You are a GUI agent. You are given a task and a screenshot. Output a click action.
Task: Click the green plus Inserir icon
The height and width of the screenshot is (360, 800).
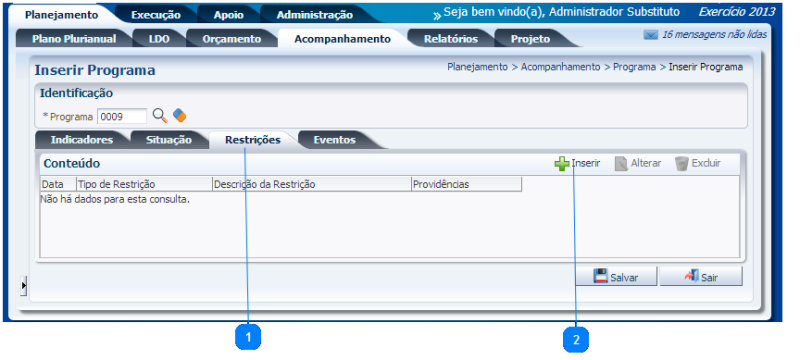coord(562,164)
